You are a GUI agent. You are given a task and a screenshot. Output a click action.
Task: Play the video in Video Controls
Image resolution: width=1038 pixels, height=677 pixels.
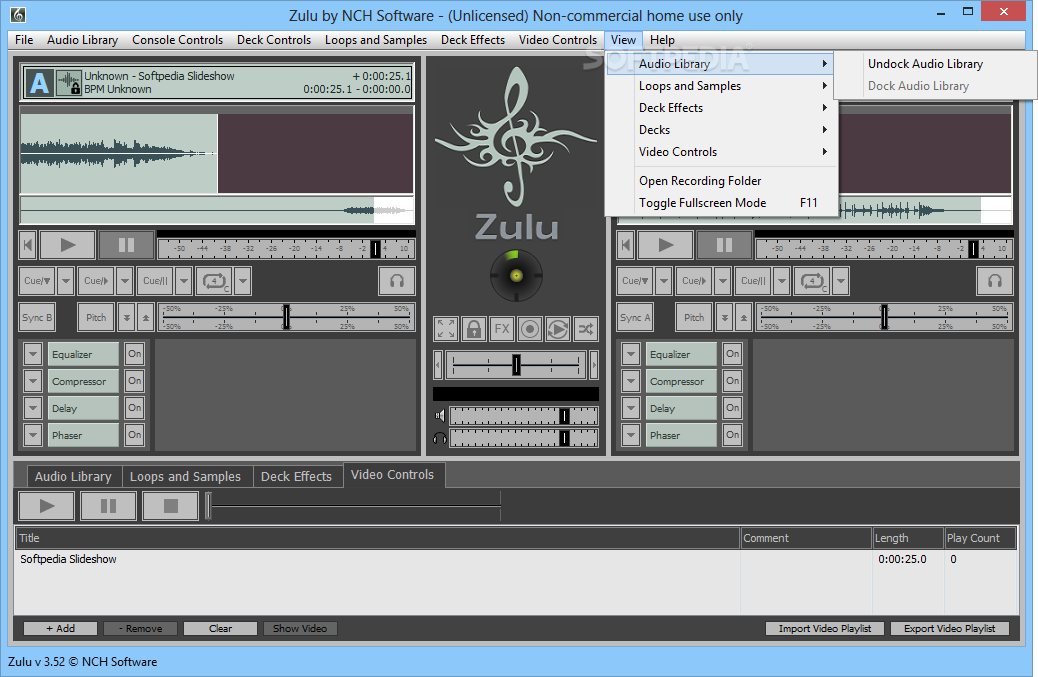(x=46, y=506)
